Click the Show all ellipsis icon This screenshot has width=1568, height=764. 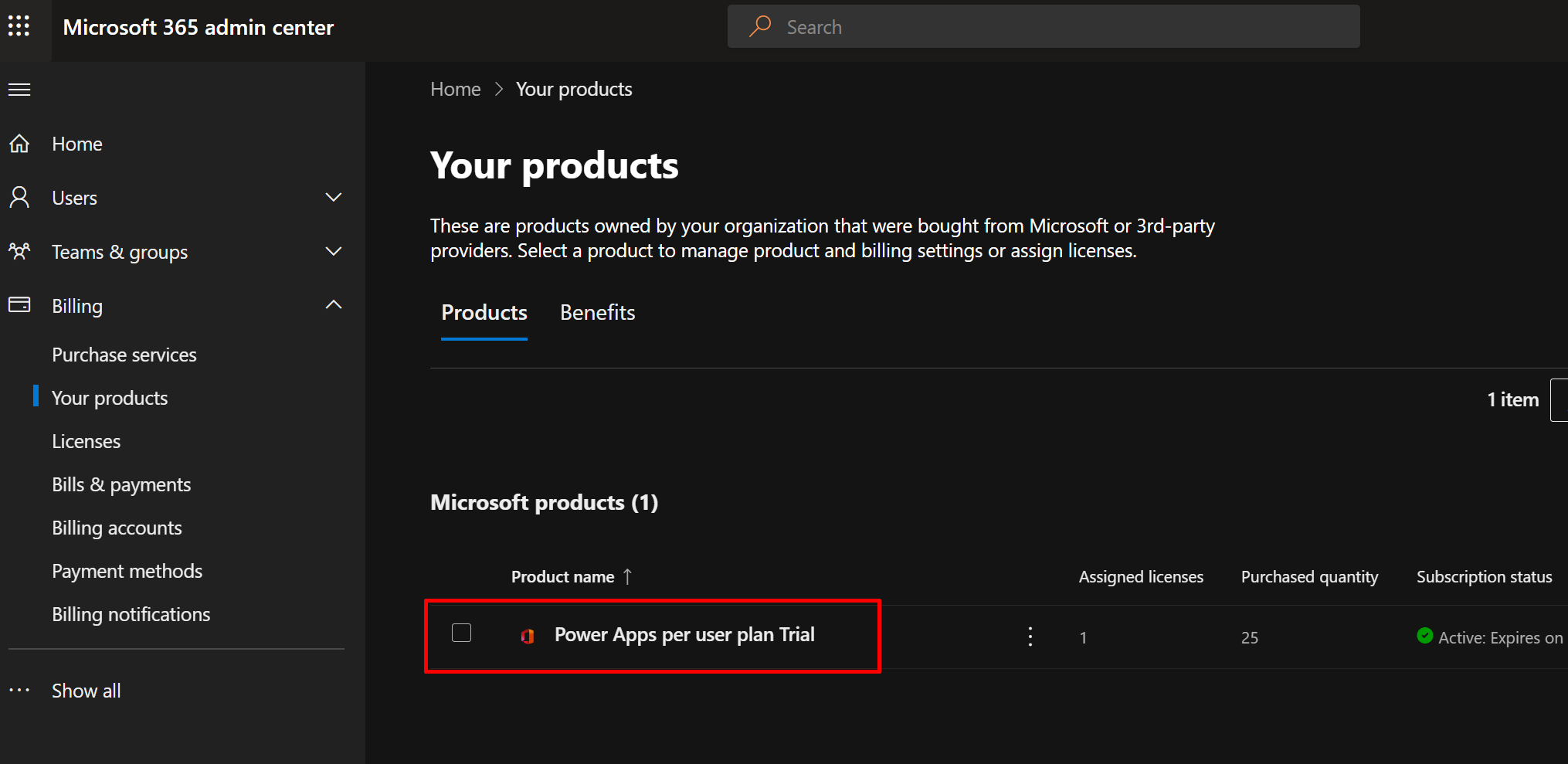click(x=19, y=691)
